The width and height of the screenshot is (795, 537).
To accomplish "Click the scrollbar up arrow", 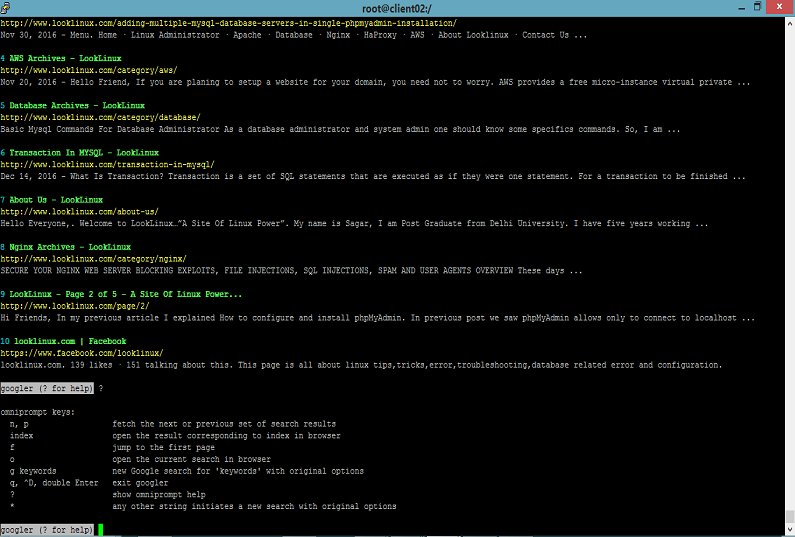I will click(790, 23).
